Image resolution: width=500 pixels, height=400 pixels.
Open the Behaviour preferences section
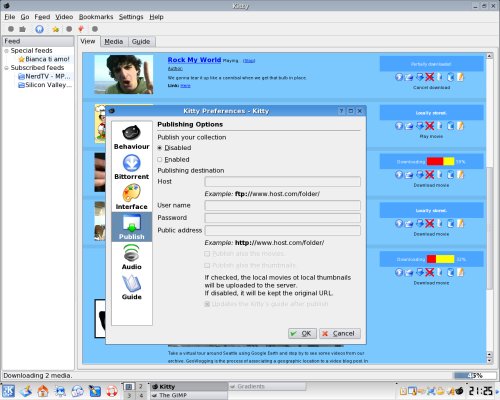(132, 137)
